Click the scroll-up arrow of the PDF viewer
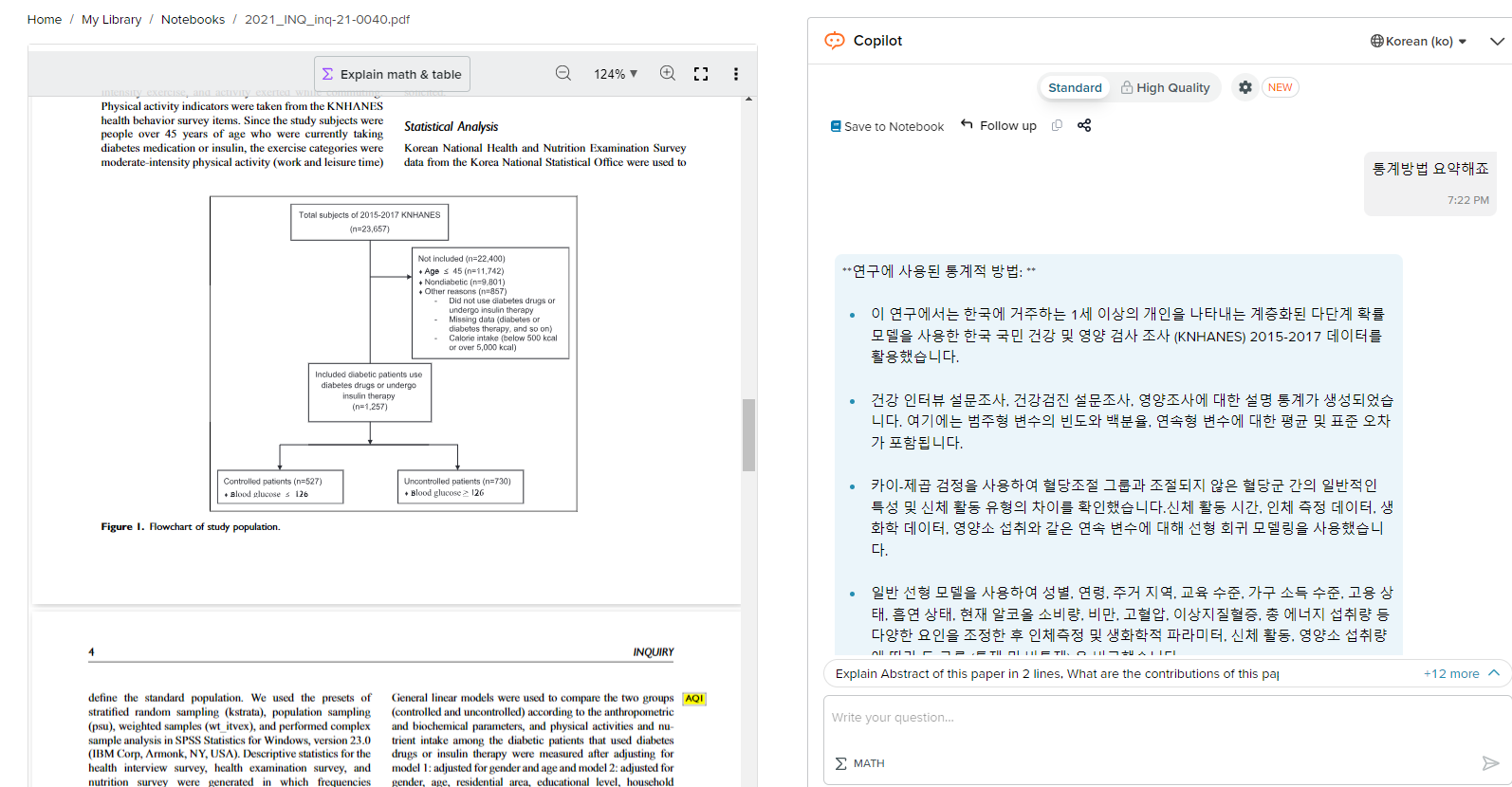Screen dimensions: 1512x787 (x=748, y=99)
